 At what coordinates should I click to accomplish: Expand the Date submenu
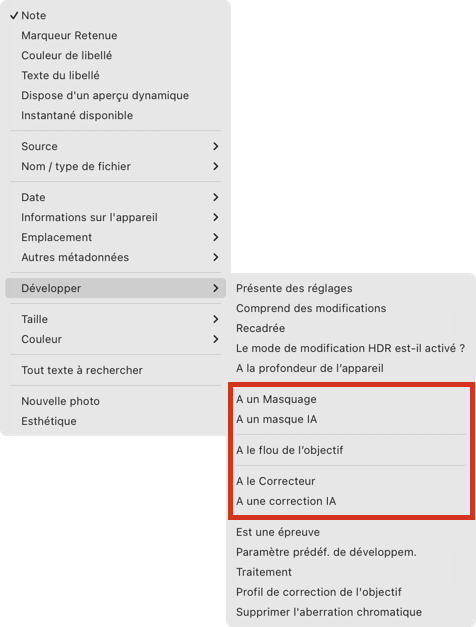115,198
